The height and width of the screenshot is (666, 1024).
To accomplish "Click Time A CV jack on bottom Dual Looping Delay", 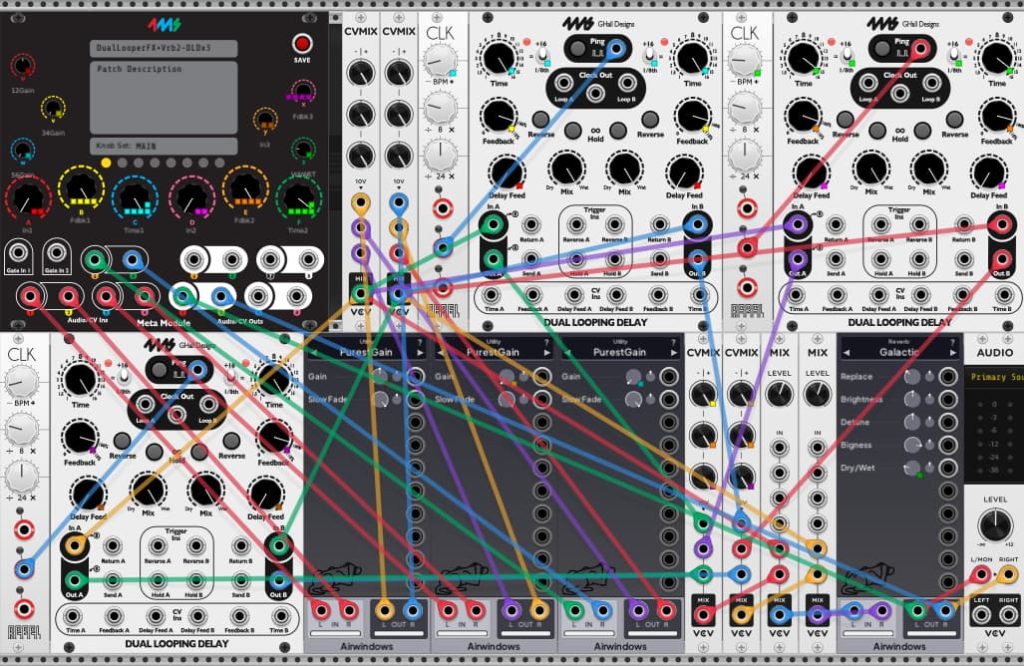I will [x=72, y=616].
